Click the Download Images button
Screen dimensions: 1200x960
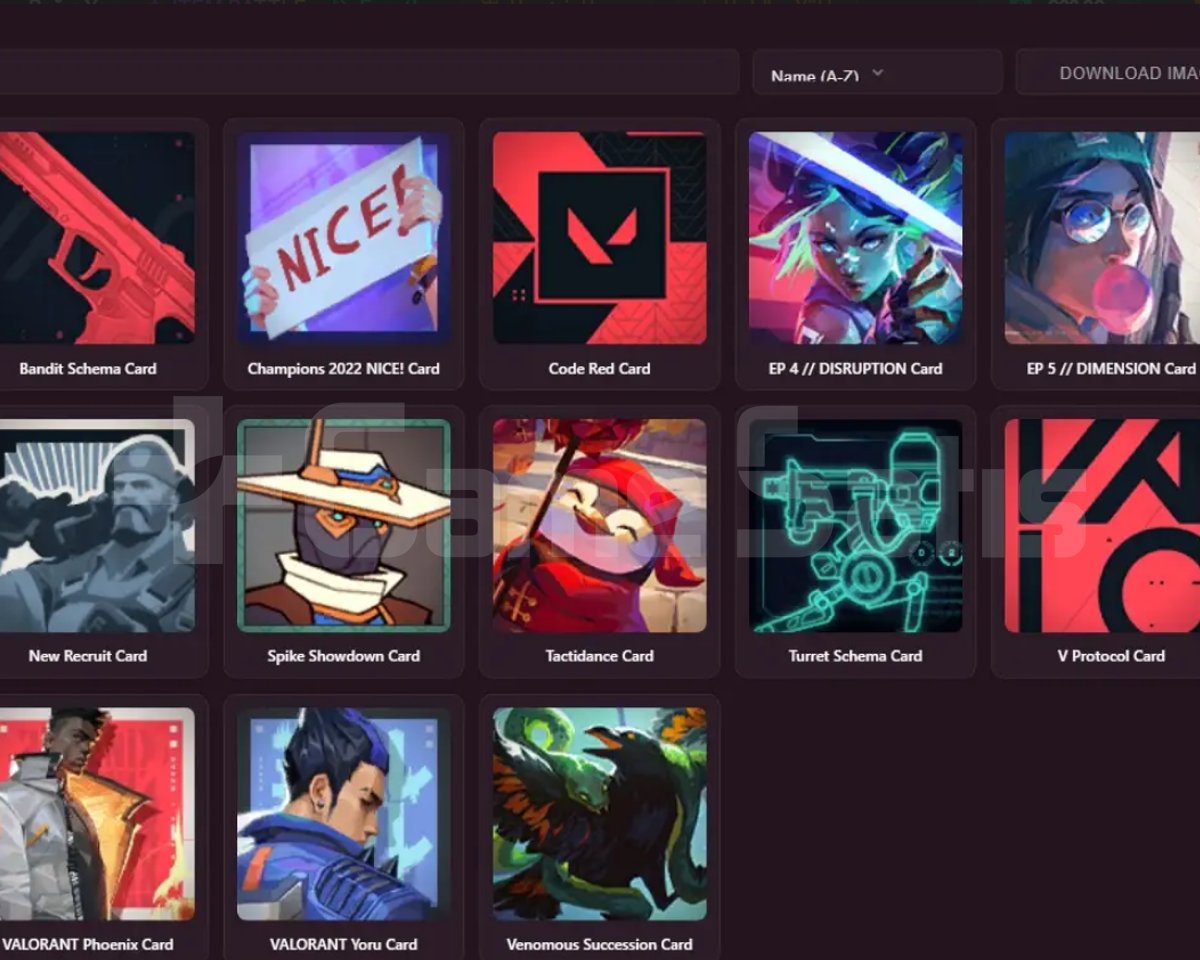(x=1108, y=73)
